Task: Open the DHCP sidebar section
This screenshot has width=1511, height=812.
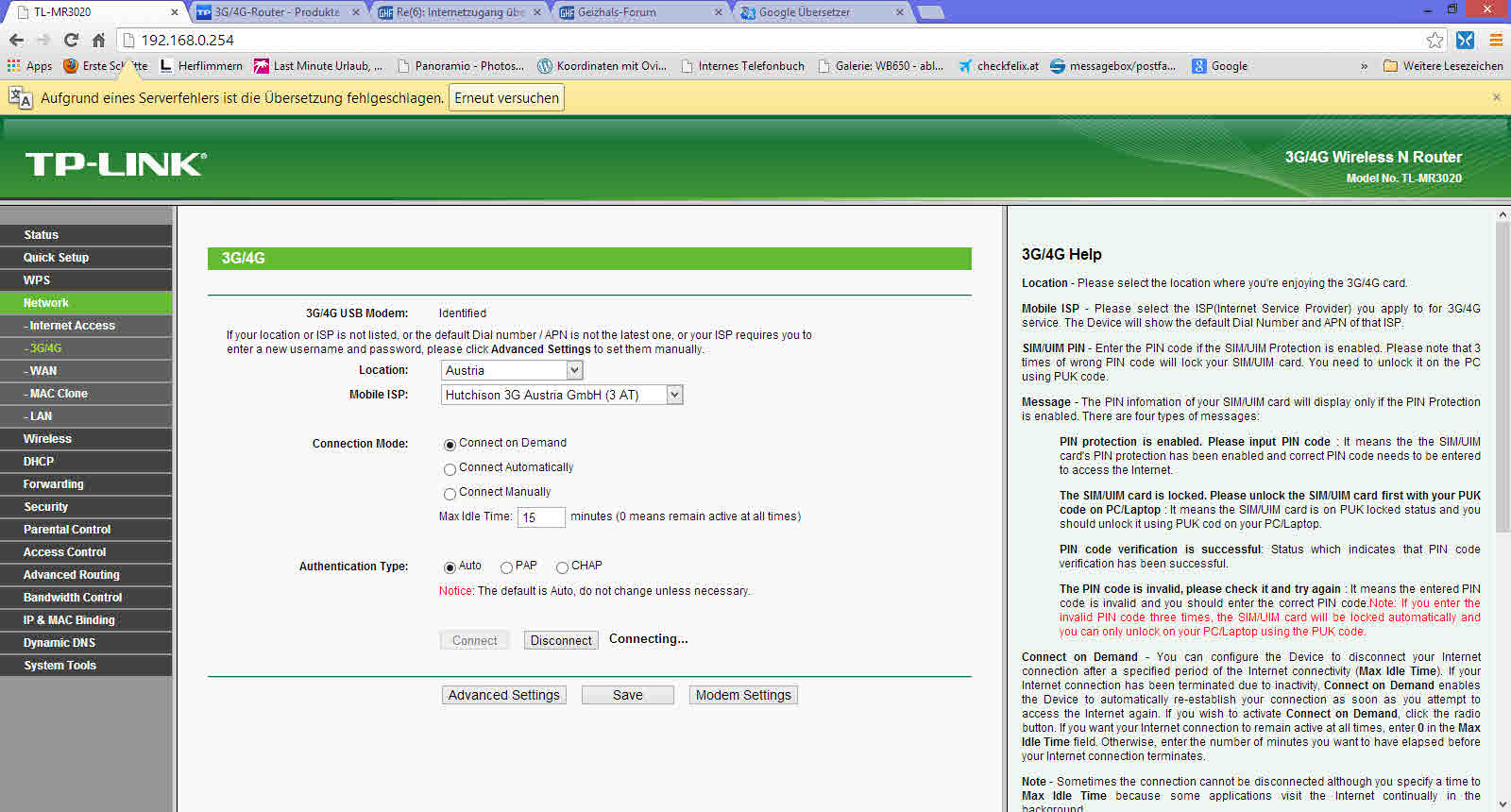Action: (86, 462)
